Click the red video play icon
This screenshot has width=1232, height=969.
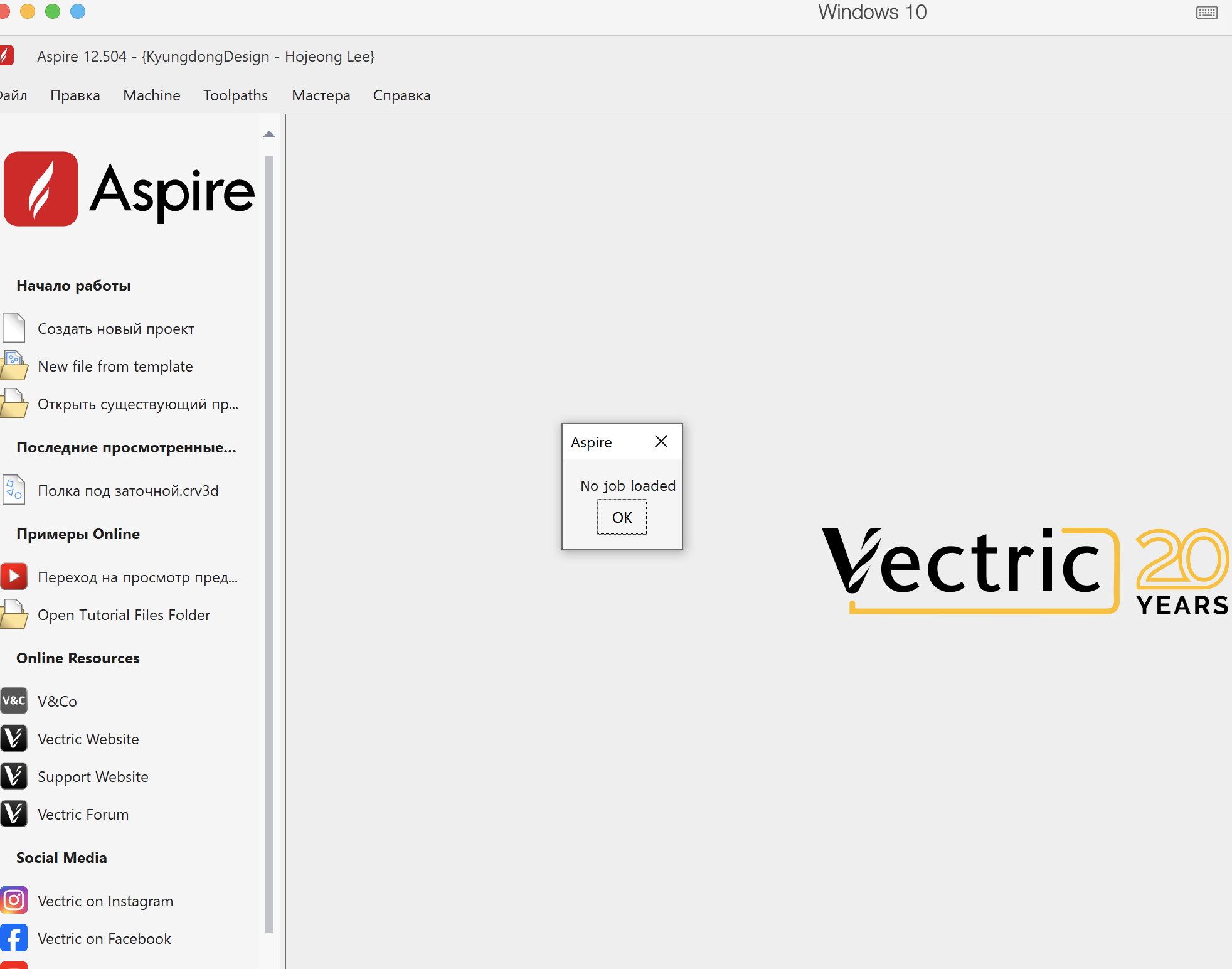(x=14, y=577)
